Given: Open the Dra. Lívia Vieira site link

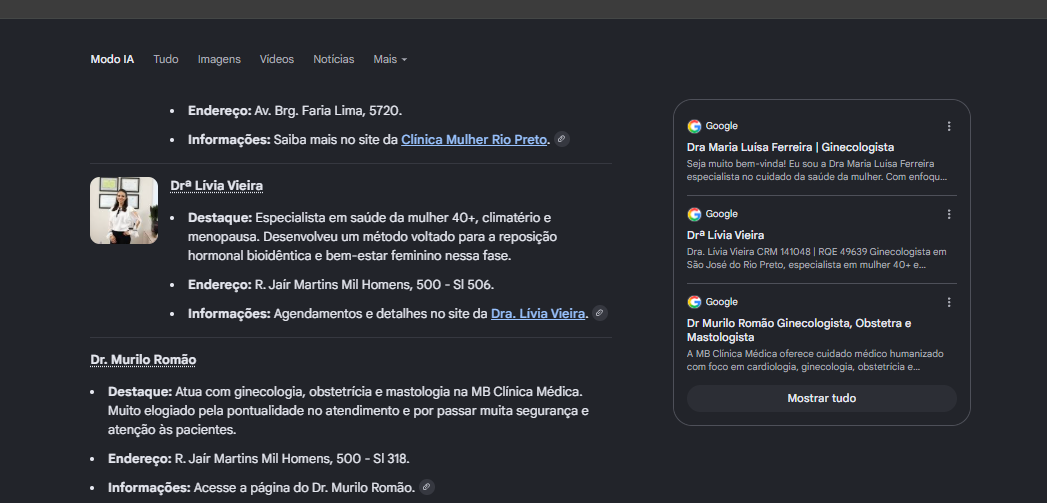Looking at the screenshot, I should point(538,313).
